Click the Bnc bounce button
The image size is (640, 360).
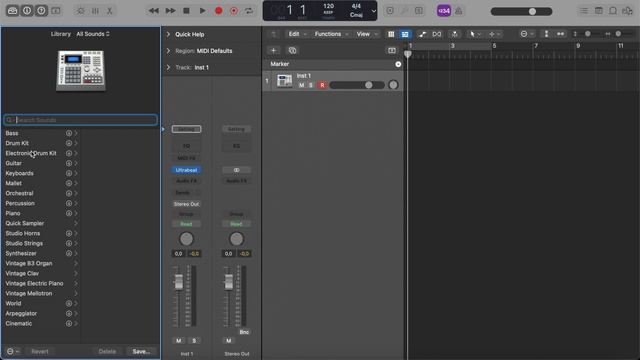(x=244, y=332)
